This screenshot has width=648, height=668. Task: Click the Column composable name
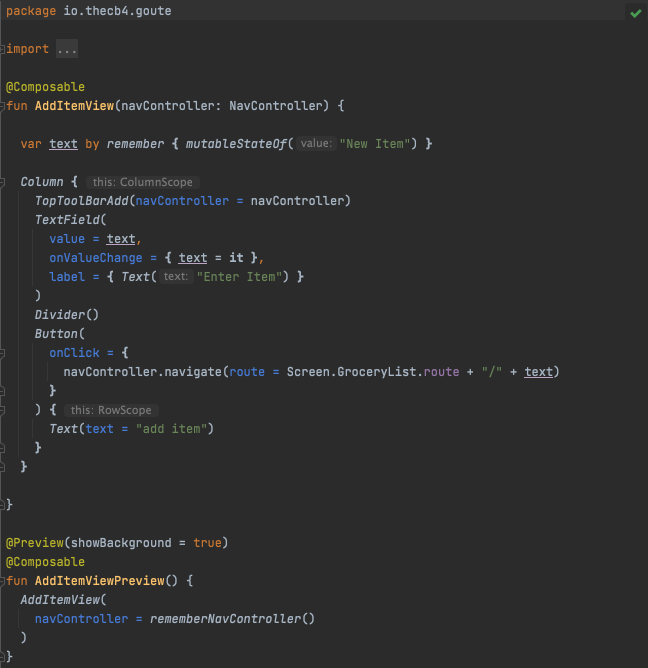(42, 182)
